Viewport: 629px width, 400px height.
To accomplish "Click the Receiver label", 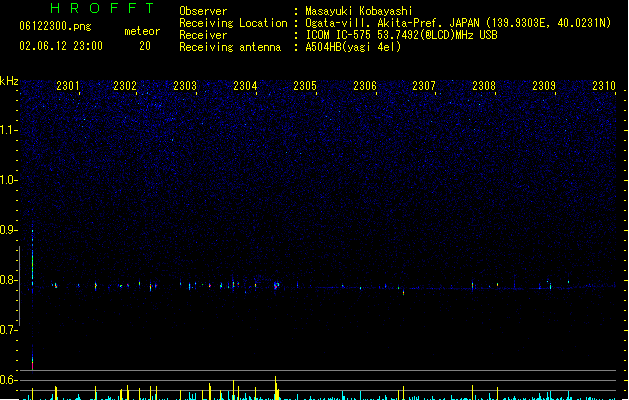I will (203, 35).
